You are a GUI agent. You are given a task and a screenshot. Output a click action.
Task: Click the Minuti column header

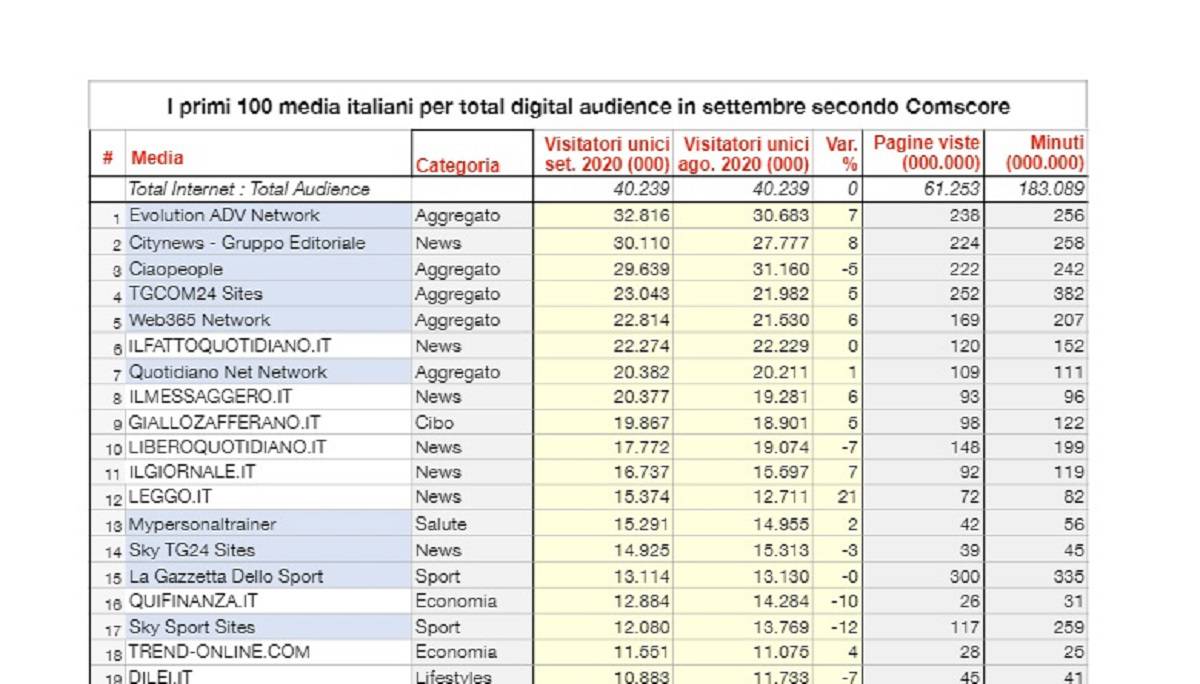pos(1044,154)
